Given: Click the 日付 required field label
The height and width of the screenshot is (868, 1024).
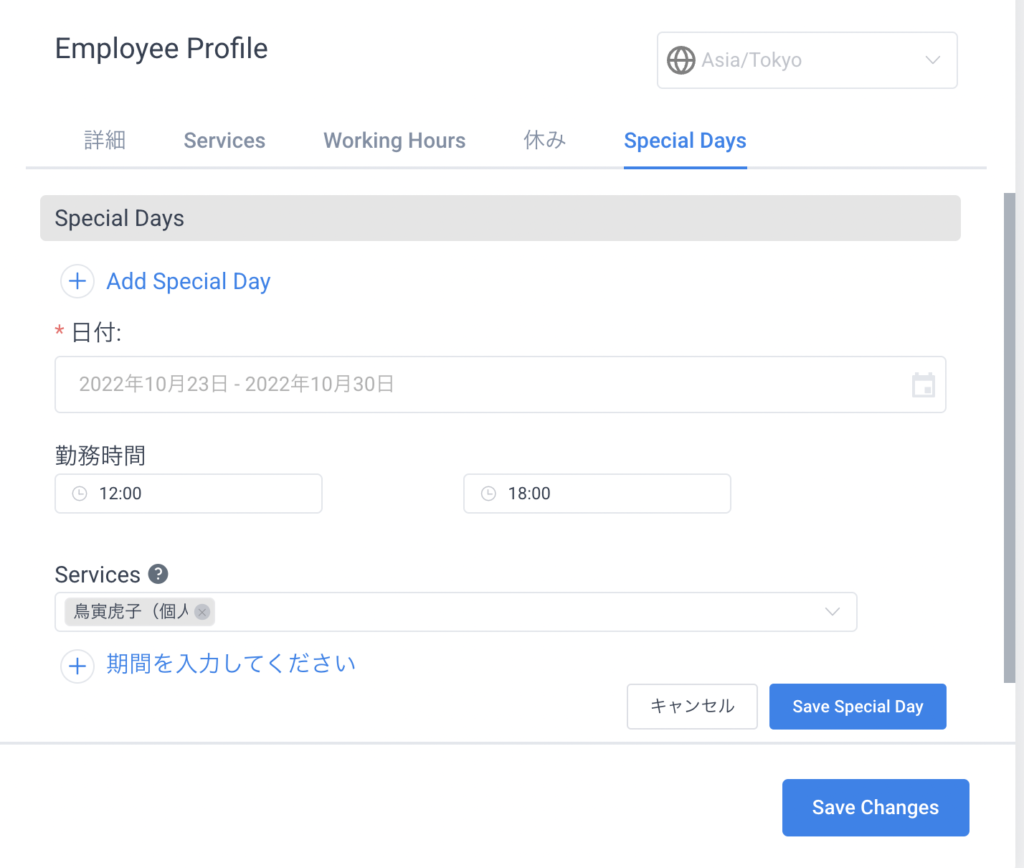Looking at the screenshot, I should 88,332.
